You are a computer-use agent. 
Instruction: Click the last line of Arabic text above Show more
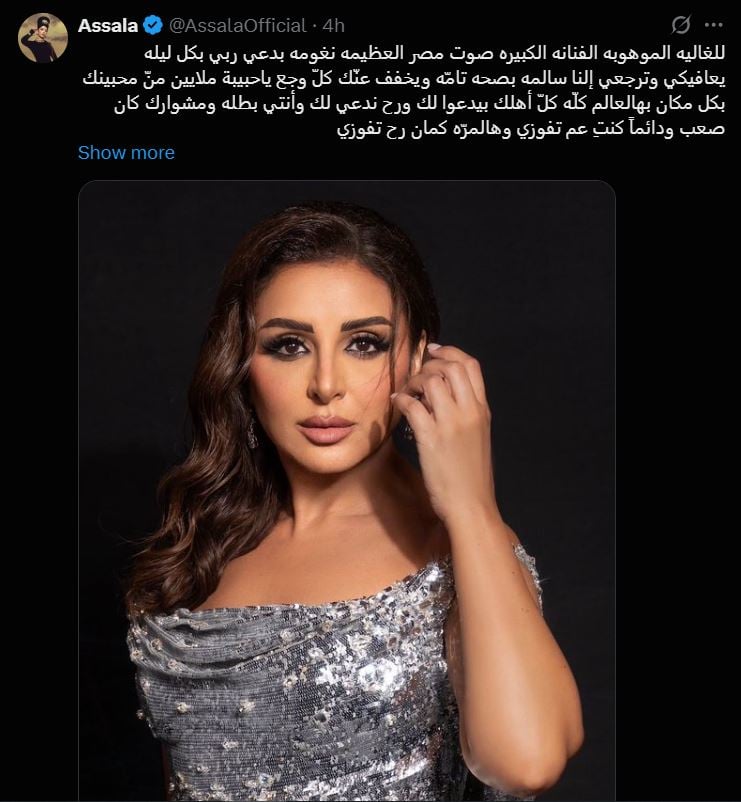pos(531,129)
